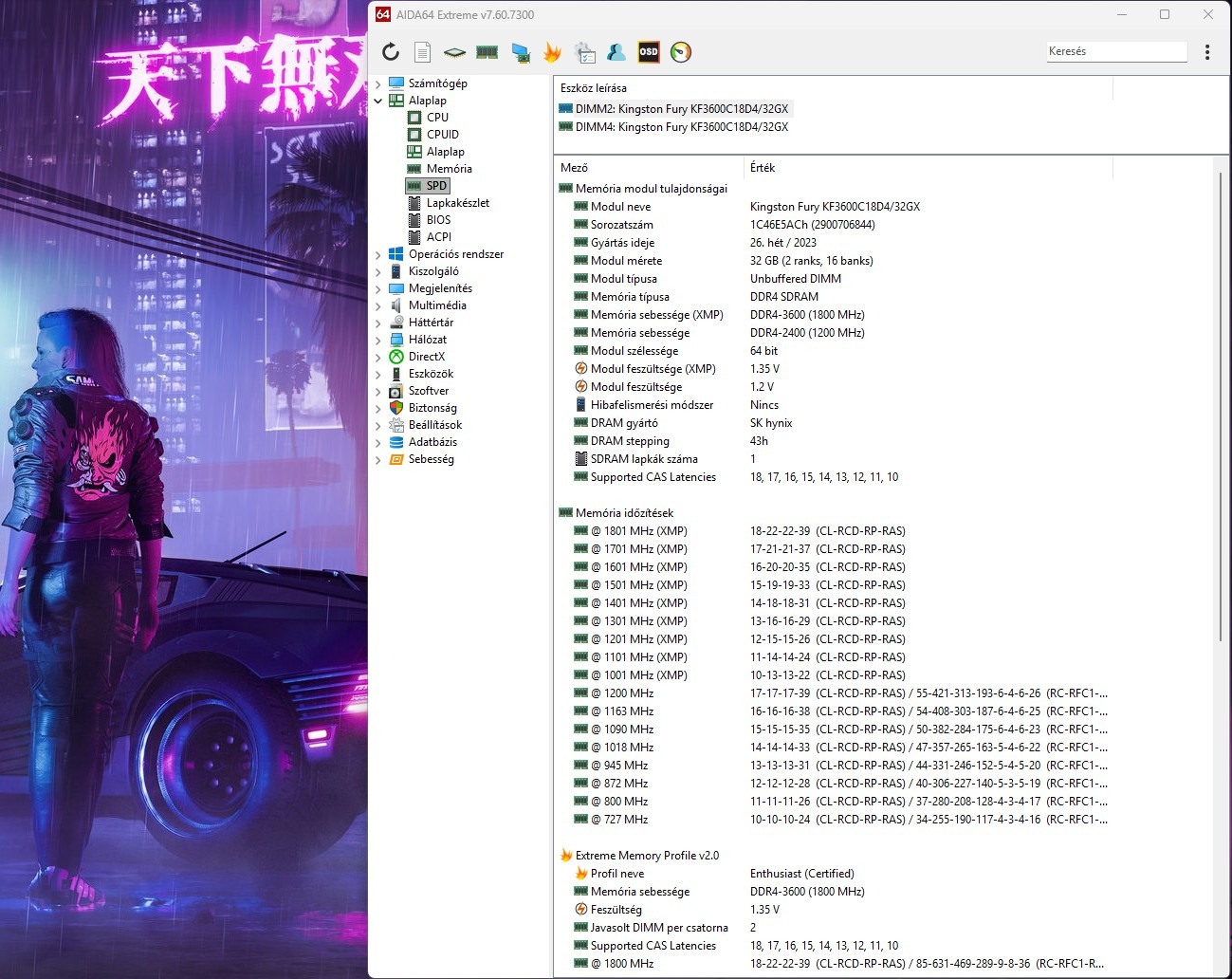Open the gear and checklist toolbar icon
The image size is (1232, 979).
pos(584,52)
